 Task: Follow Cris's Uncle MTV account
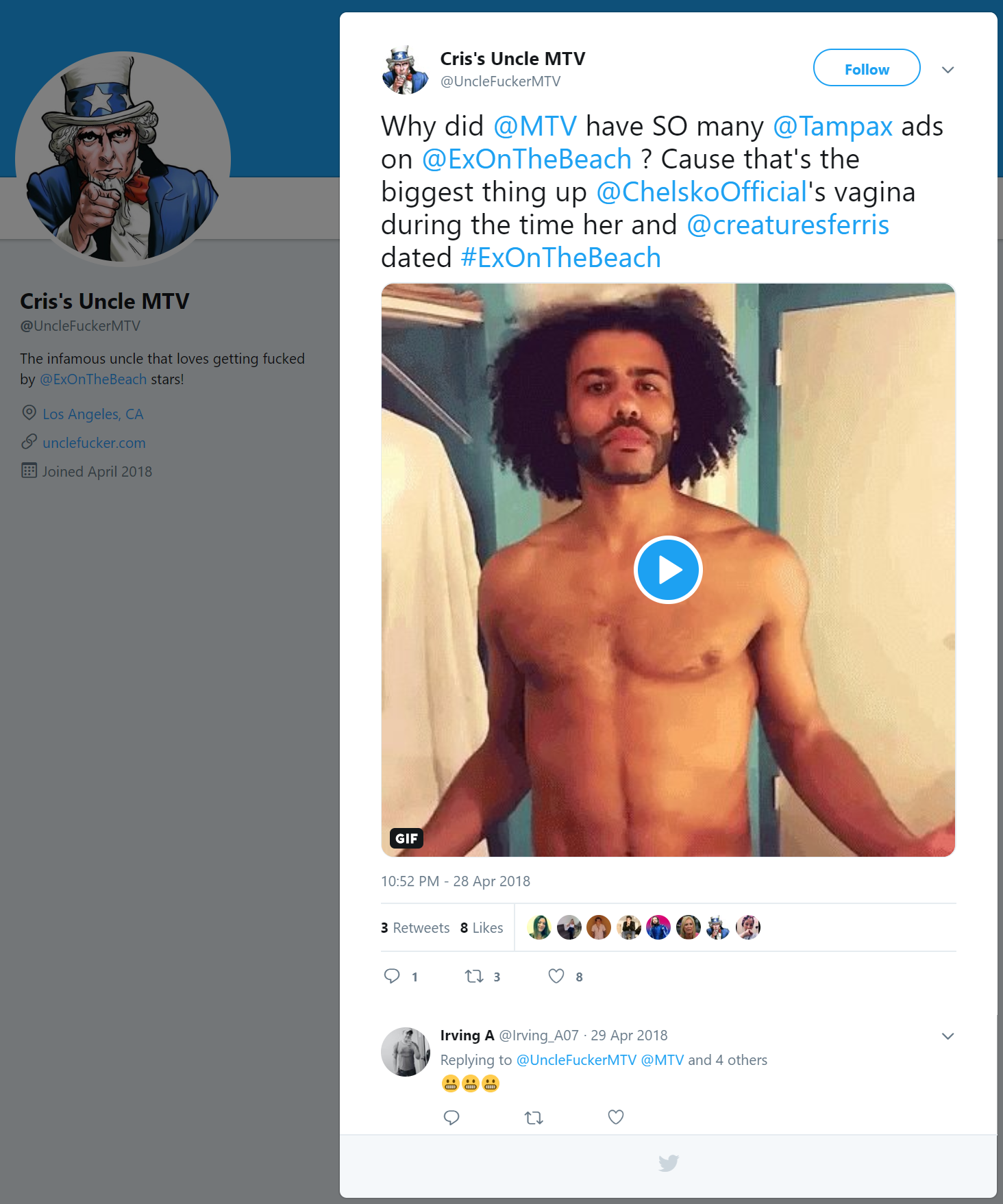point(867,68)
